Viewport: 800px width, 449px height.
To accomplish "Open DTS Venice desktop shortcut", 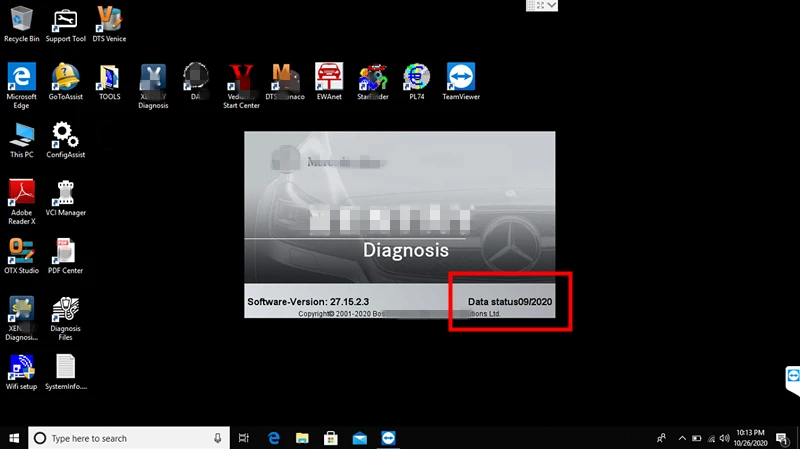I will [109, 23].
